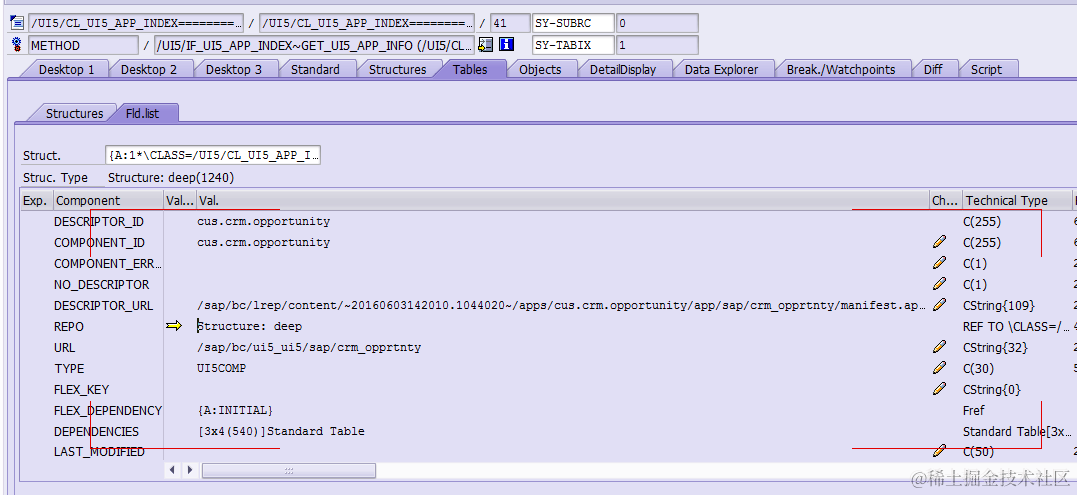This screenshot has width=1077, height=495.
Task: Select the Fld.list sub-tab
Action: [142, 113]
